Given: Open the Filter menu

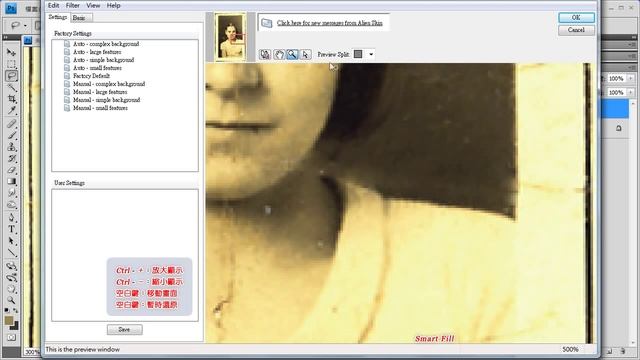Looking at the screenshot, I should tap(73, 5).
